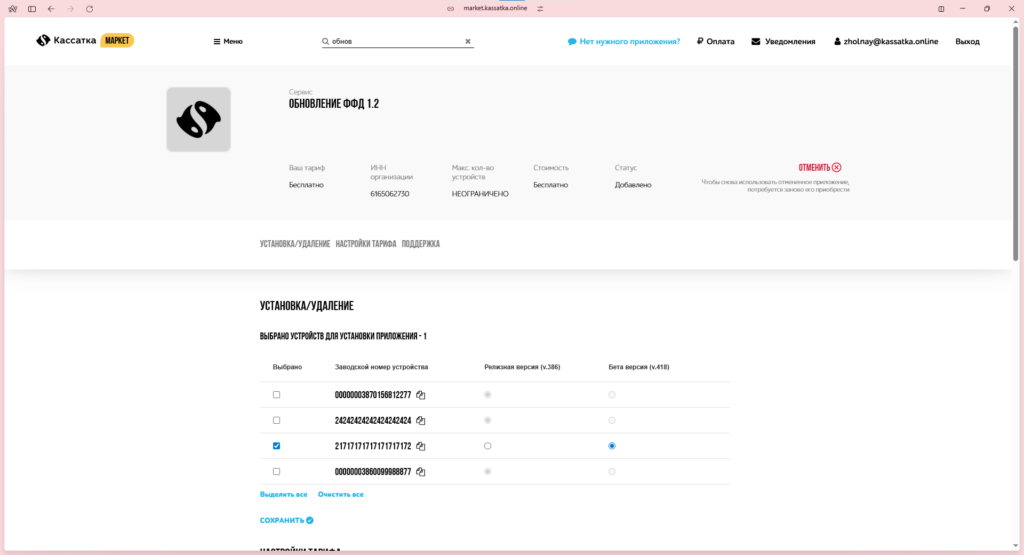Click the browser forward arrow
The width and height of the screenshot is (1024, 555).
point(71,9)
